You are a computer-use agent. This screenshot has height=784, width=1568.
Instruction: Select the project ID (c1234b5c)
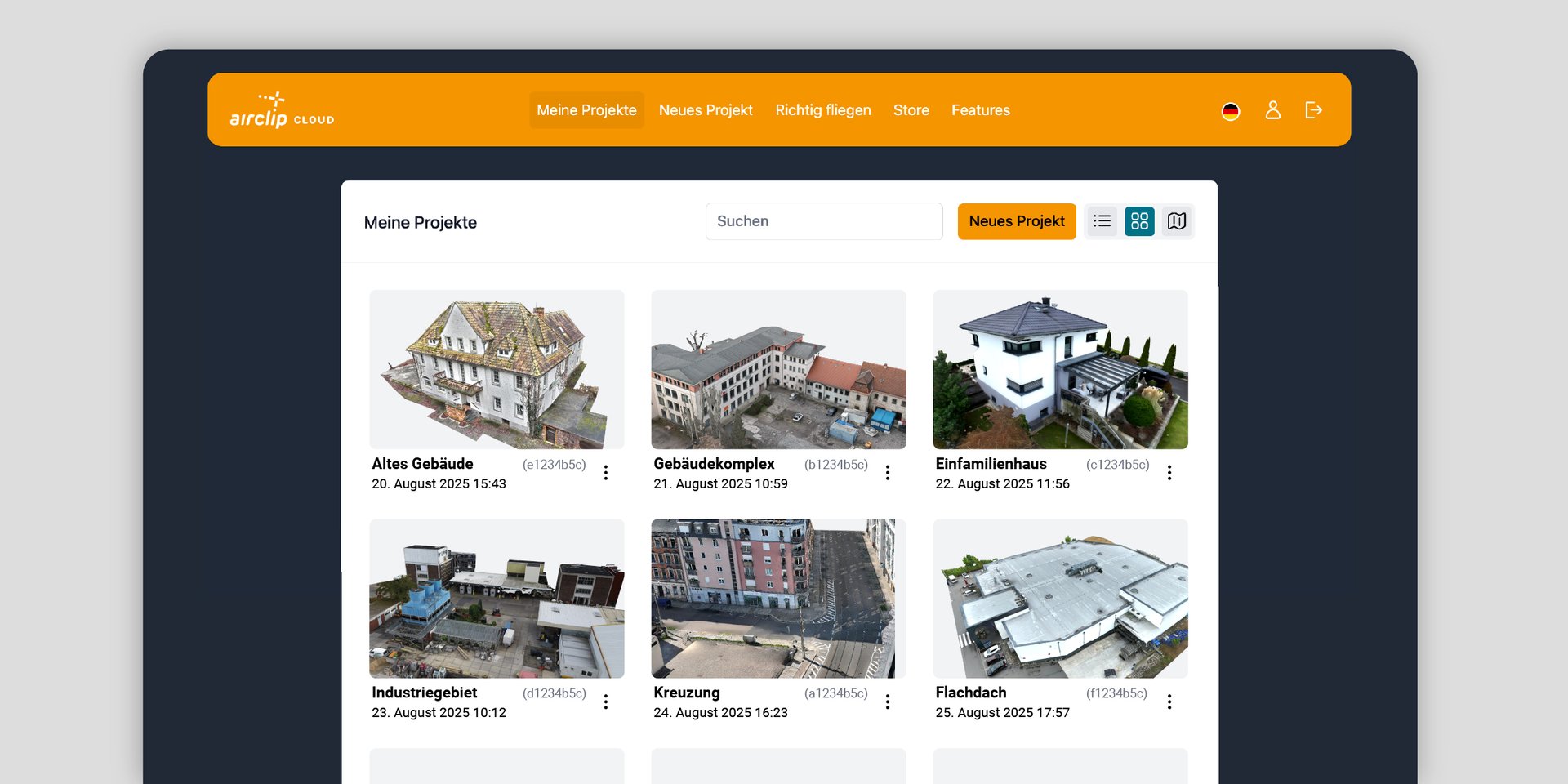1118,465
